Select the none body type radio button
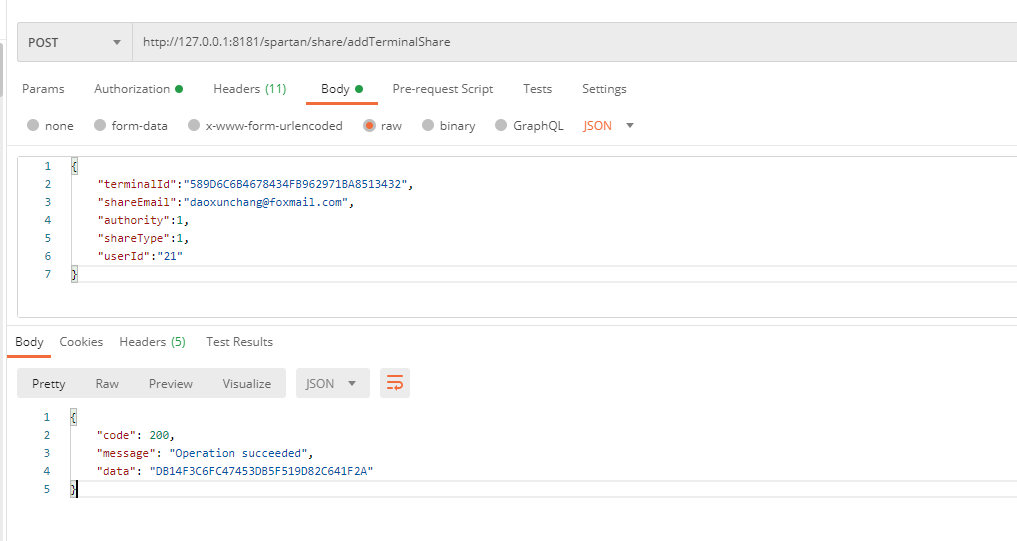 pos(34,126)
